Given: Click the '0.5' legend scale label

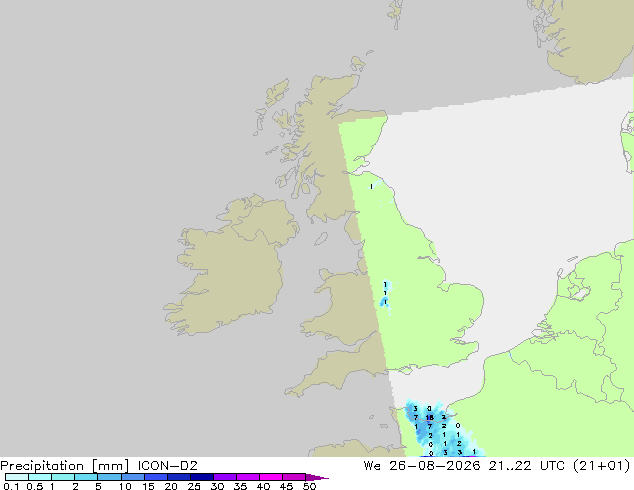Looking at the screenshot, I should 35,486.
